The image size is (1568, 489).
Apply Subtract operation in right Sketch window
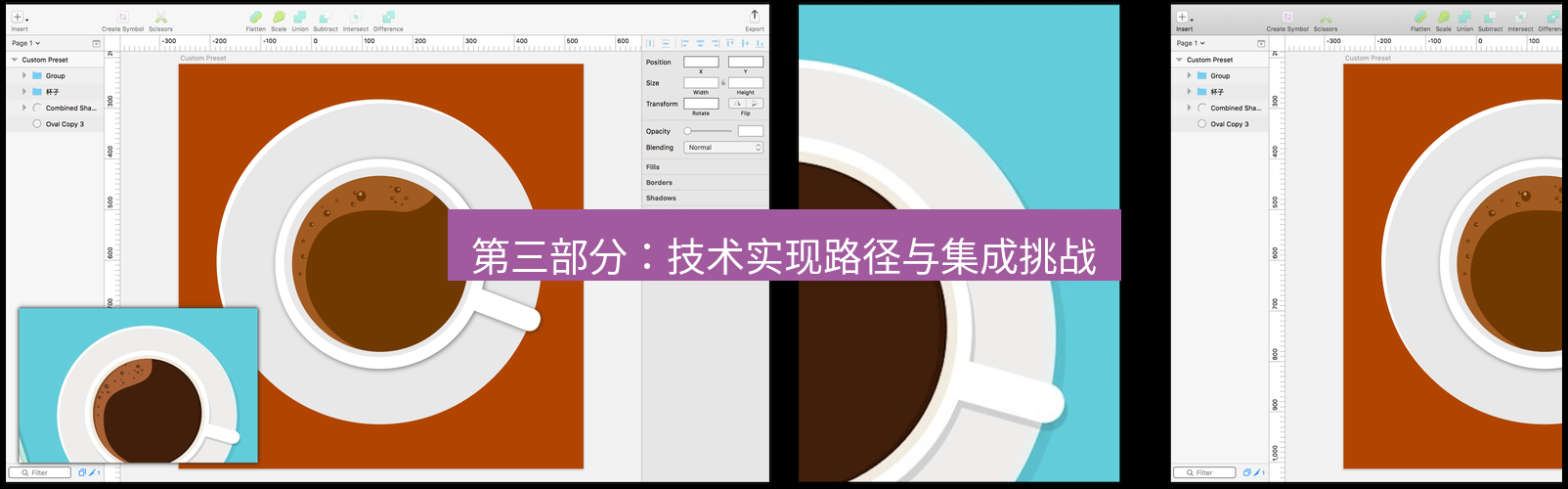pyautogui.click(x=1491, y=17)
